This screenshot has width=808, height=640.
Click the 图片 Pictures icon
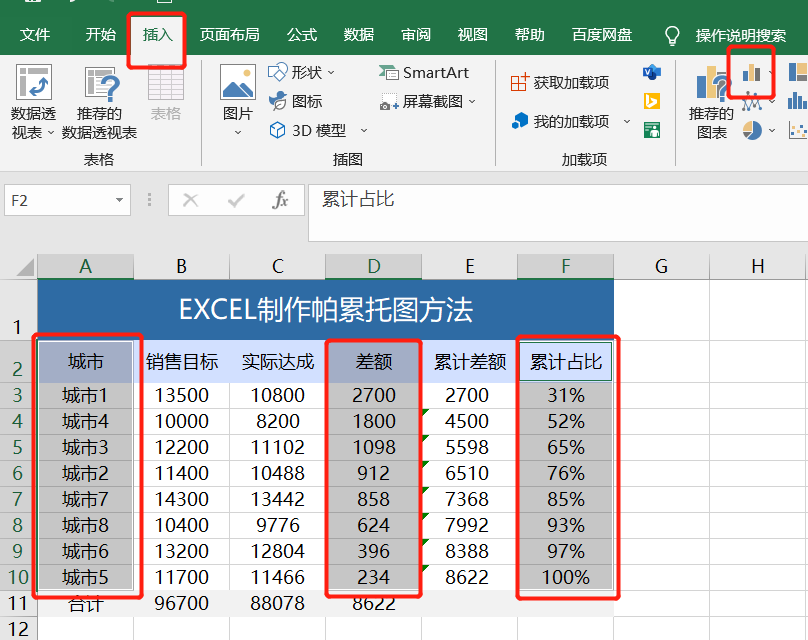(238, 82)
